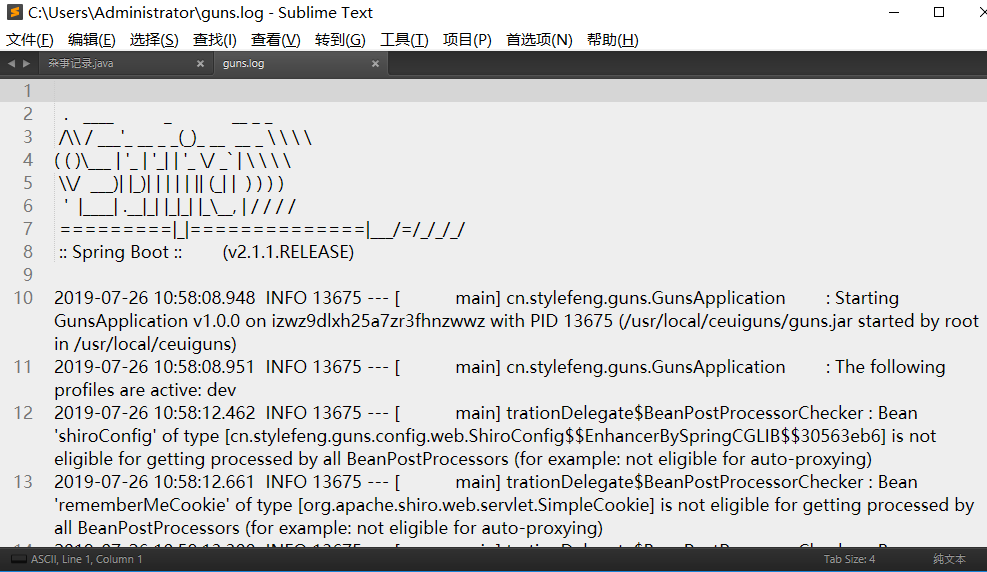Close the guns.log tab

[x=375, y=64]
